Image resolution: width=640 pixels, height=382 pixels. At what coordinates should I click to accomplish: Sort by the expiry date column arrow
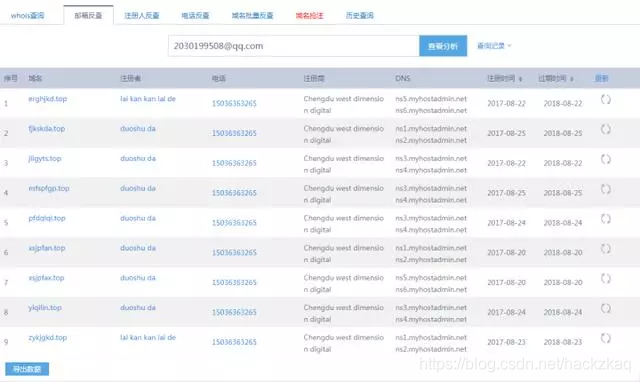pyautogui.click(x=571, y=79)
